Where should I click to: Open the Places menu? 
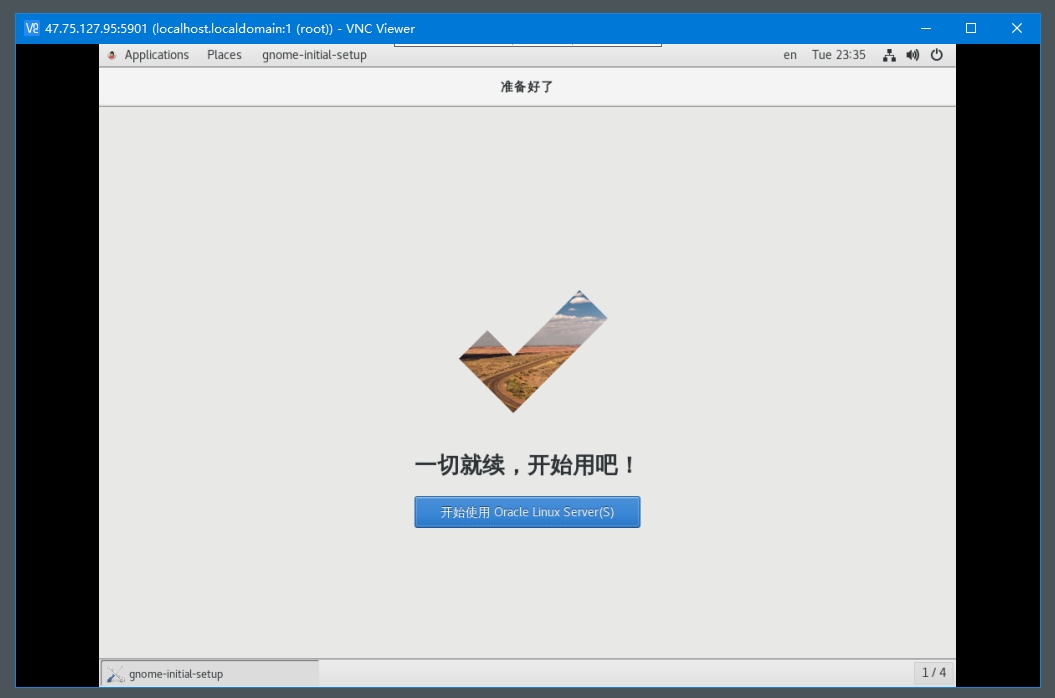[x=224, y=55]
